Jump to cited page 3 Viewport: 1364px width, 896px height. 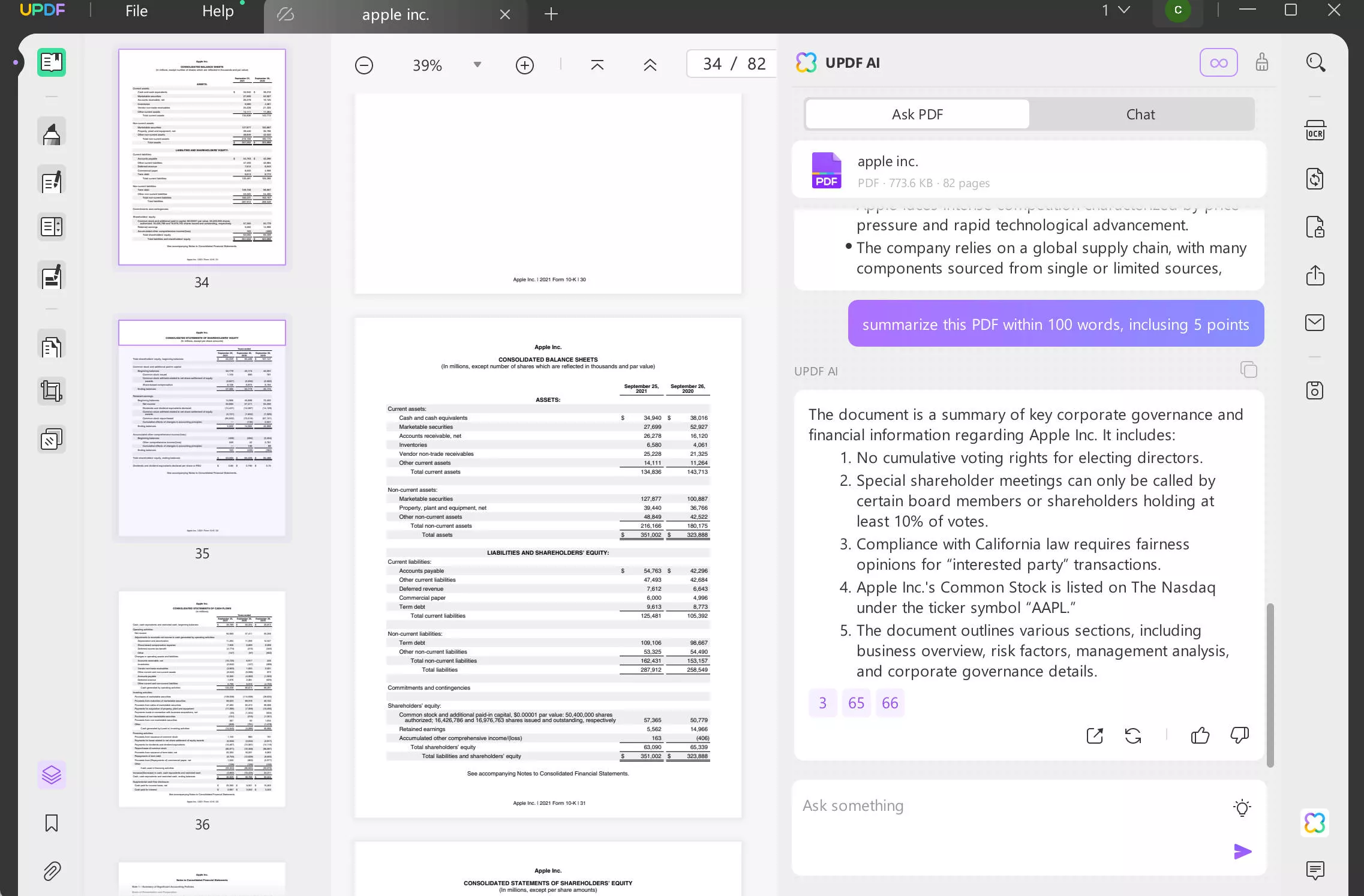(x=822, y=703)
